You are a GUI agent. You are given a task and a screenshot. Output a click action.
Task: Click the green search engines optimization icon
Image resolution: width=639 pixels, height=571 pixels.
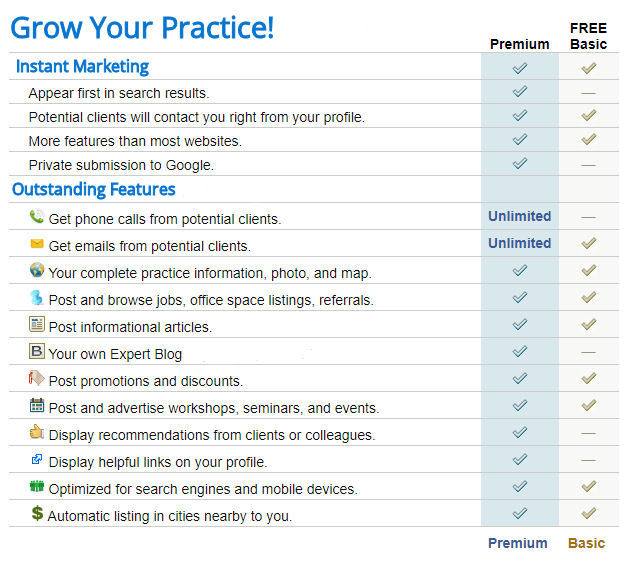(37, 486)
